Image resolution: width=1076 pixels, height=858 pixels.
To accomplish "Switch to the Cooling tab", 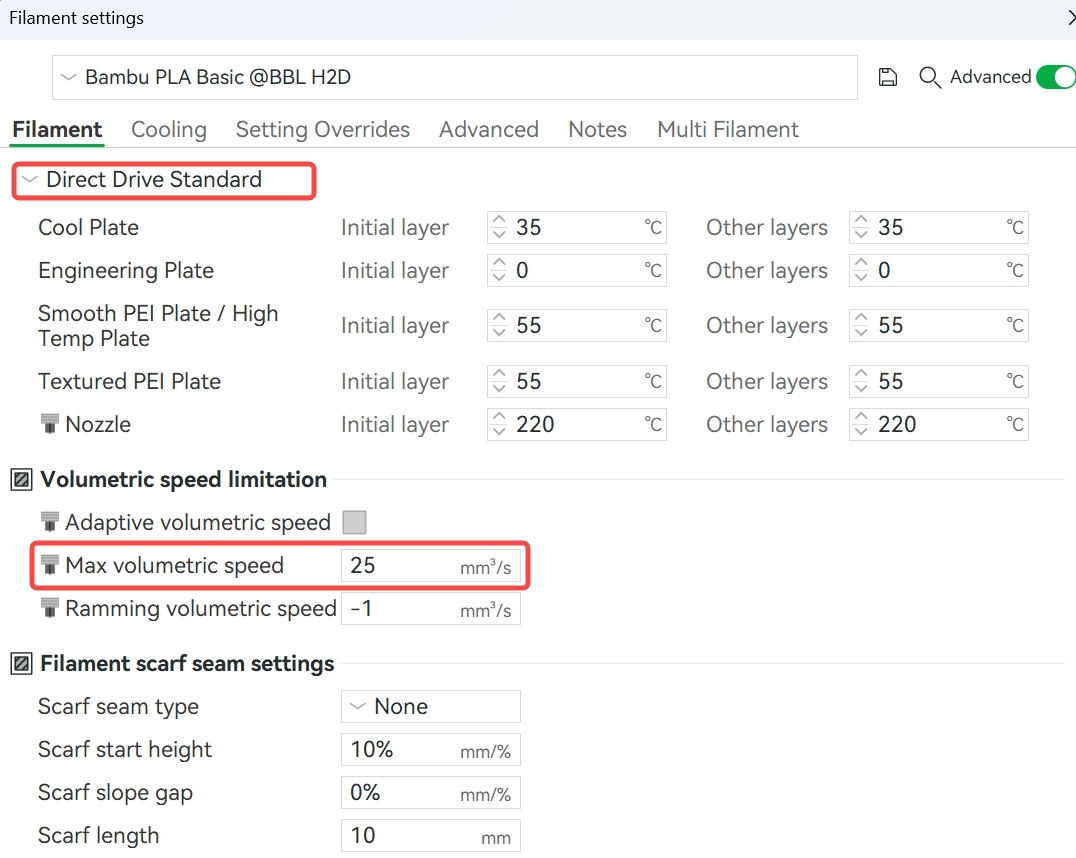I will tap(169, 130).
